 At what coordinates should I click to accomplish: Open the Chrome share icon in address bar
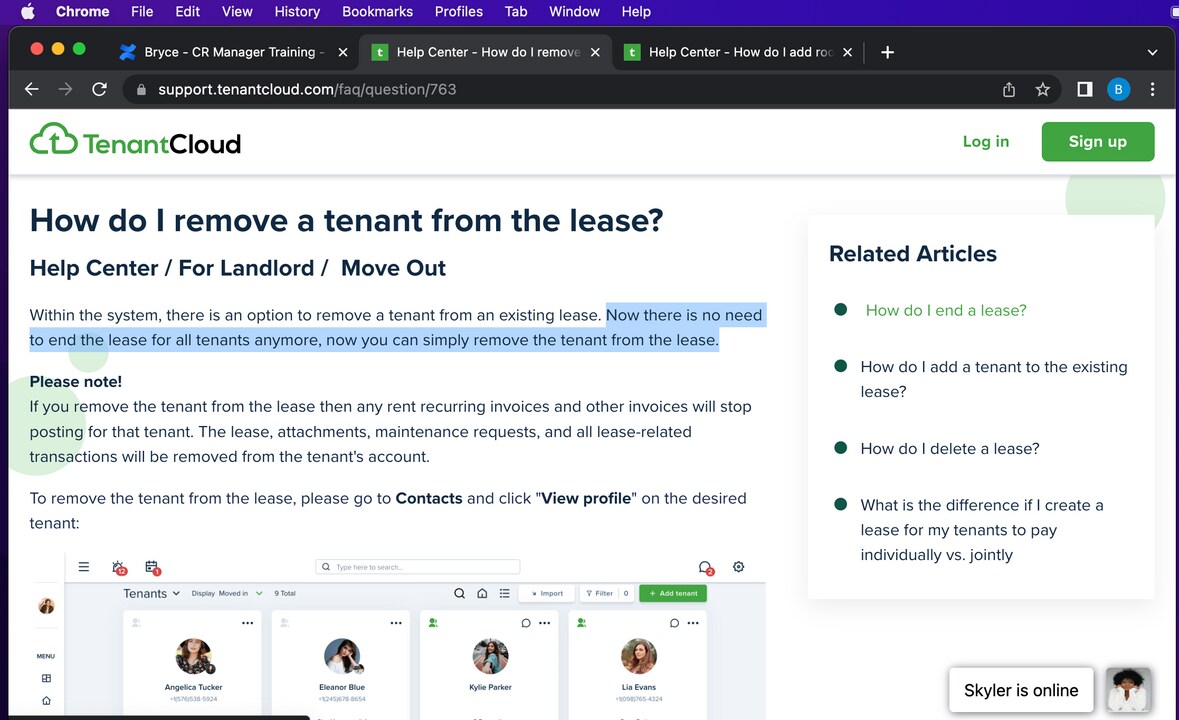pos(1009,89)
